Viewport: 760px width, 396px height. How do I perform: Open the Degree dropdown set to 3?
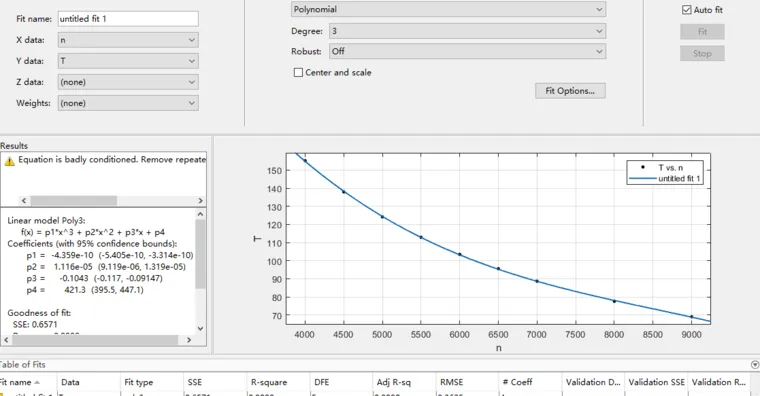click(467, 31)
